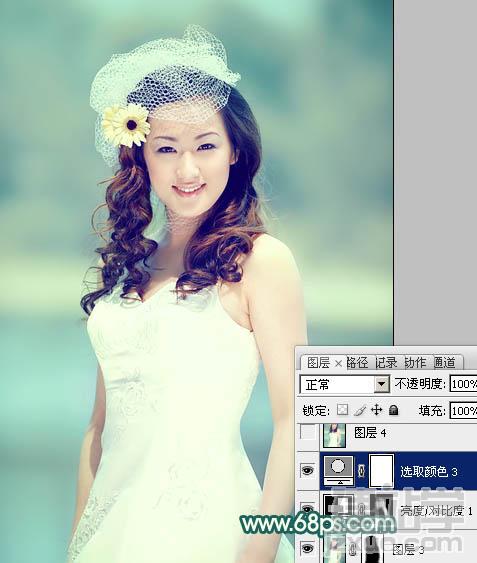Select the 亮度/对比度 1 layer
477x563 pixels.
(398, 510)
